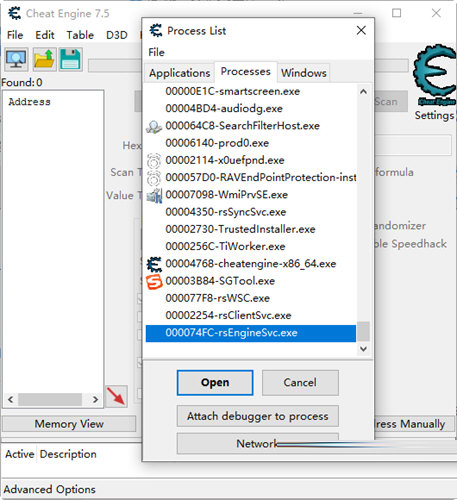Click the orange SGTool.exe icon
This screenshot has height=500, width=457.
pos(154,281)
